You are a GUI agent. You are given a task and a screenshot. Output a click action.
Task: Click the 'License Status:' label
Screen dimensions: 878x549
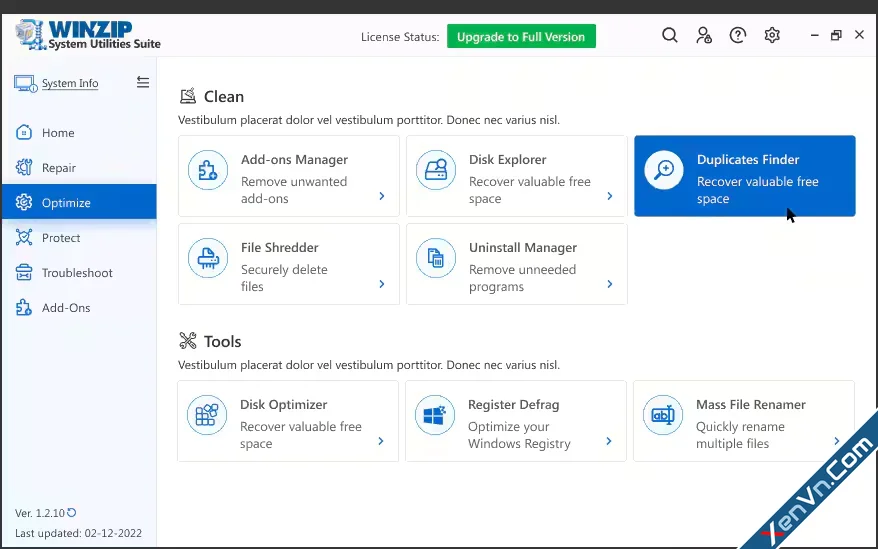(400, 37)
